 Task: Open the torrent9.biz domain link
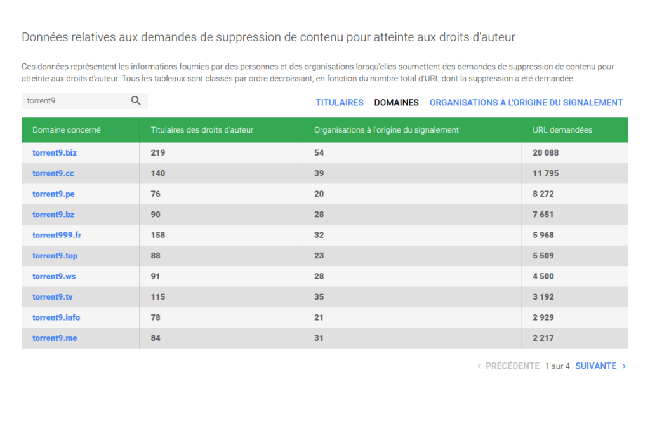54,153
